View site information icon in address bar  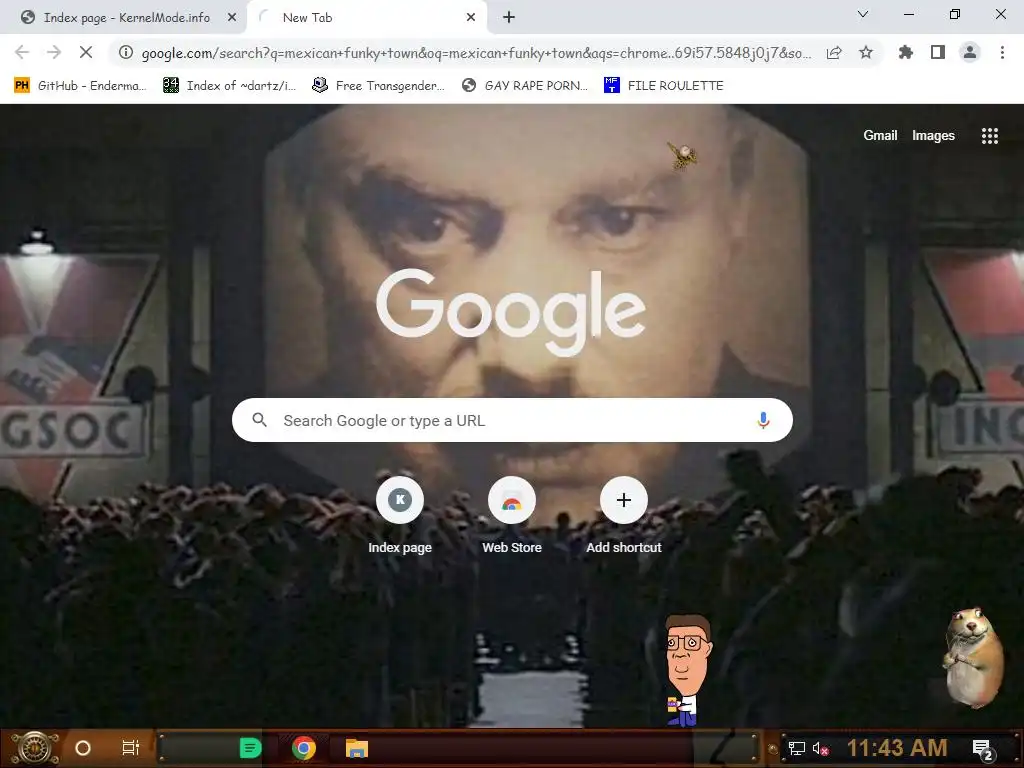[x=126, y=52]
